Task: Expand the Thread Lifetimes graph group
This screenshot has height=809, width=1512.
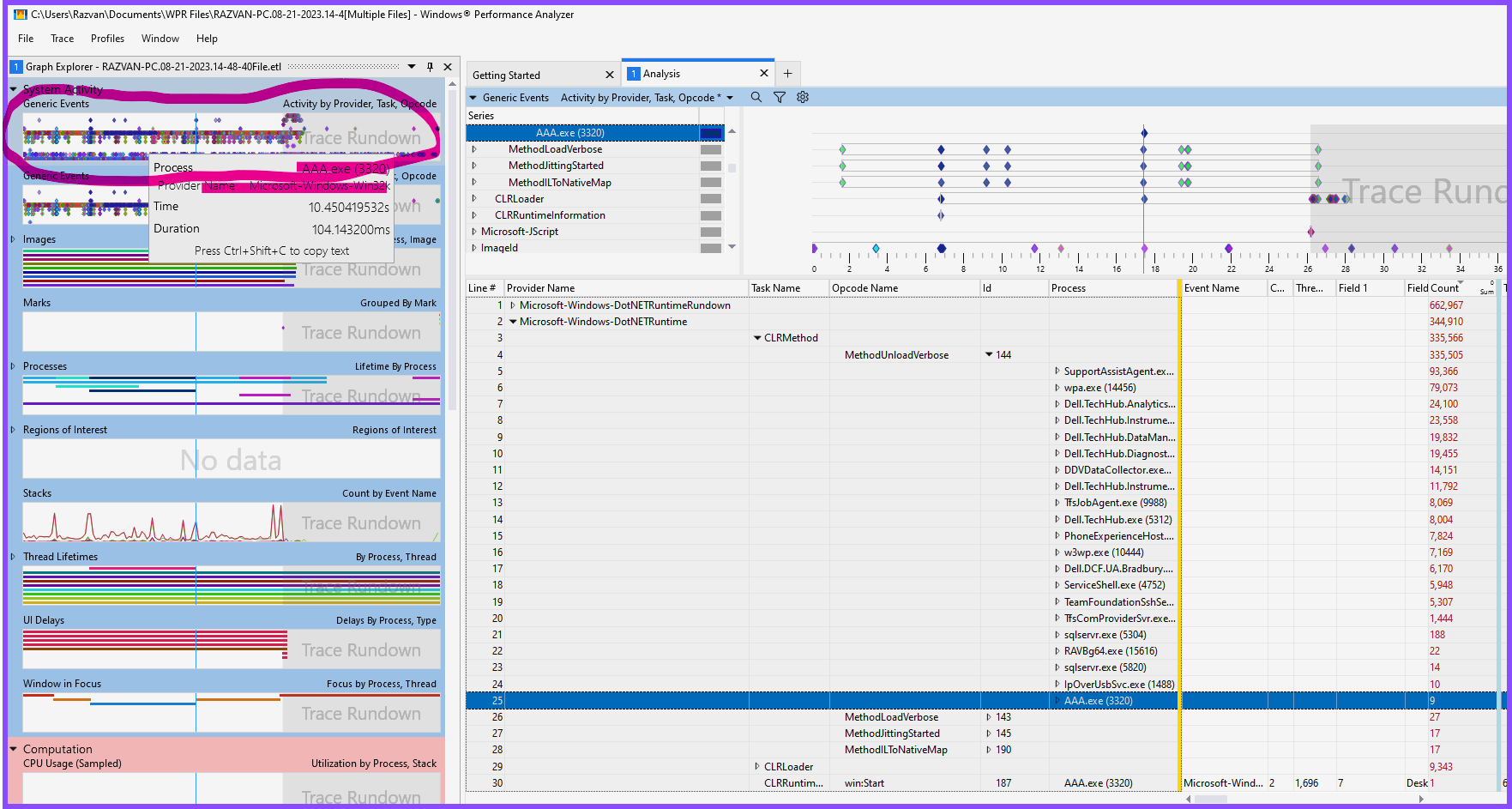Action: click(x=13, y=556)
